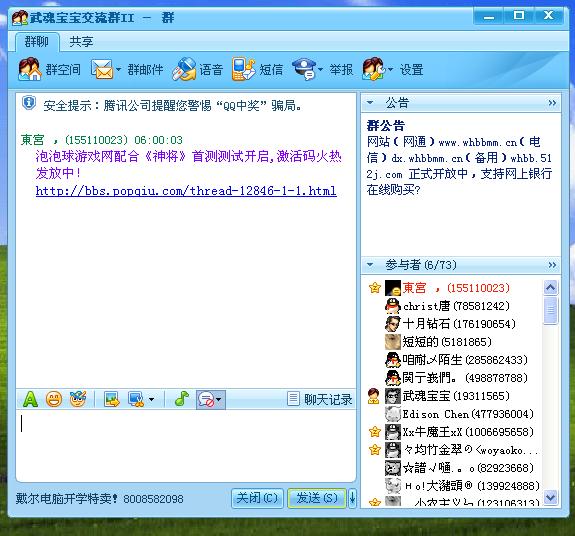Click the security tip shield icon

pyautogui.click(x=29, y=103)
